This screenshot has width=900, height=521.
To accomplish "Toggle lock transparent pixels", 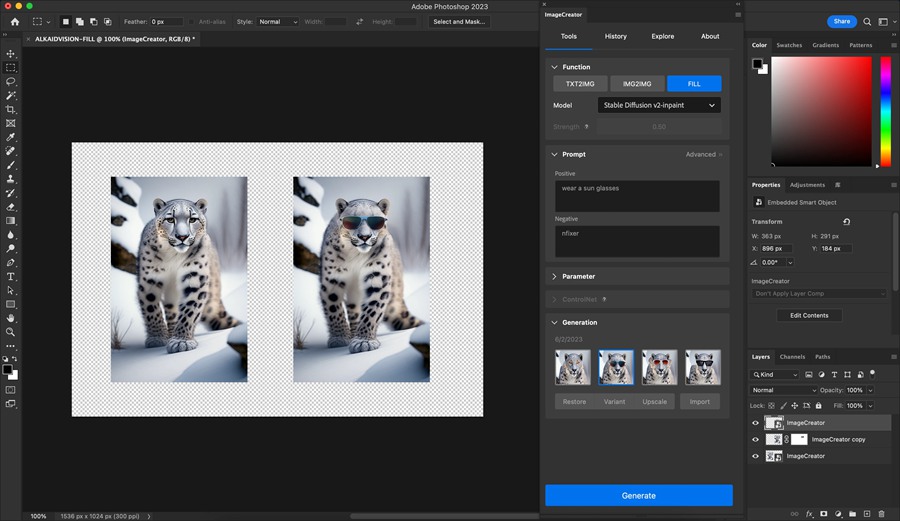I will click(771, 406).
